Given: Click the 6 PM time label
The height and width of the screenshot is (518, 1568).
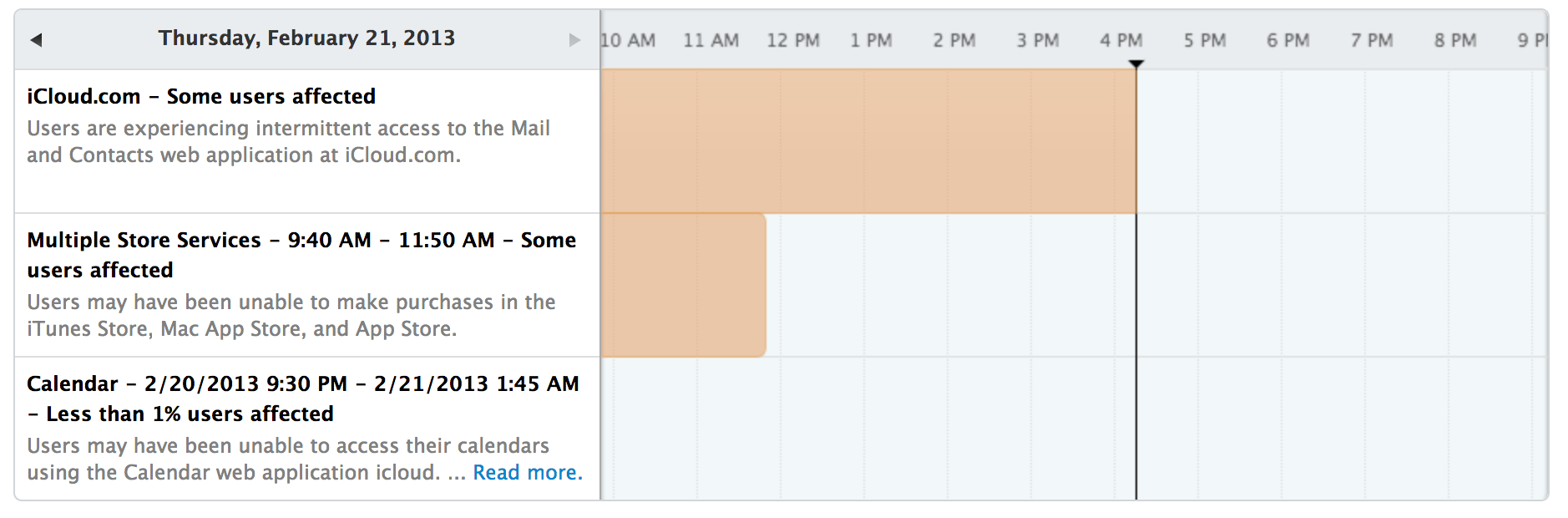Looking at the screenshot, I should pos(1287,40).
